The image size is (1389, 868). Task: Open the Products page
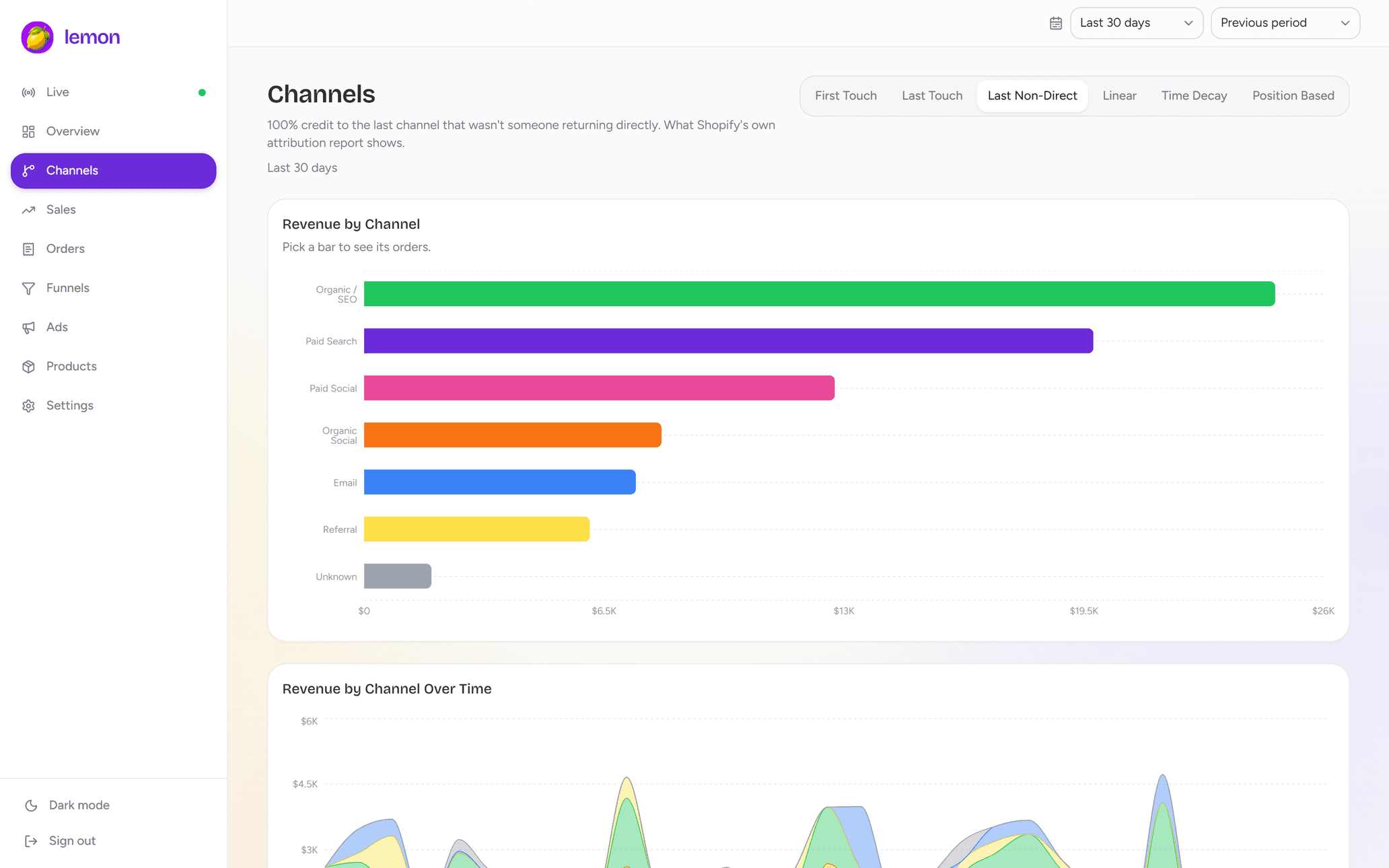click(113, 367)
